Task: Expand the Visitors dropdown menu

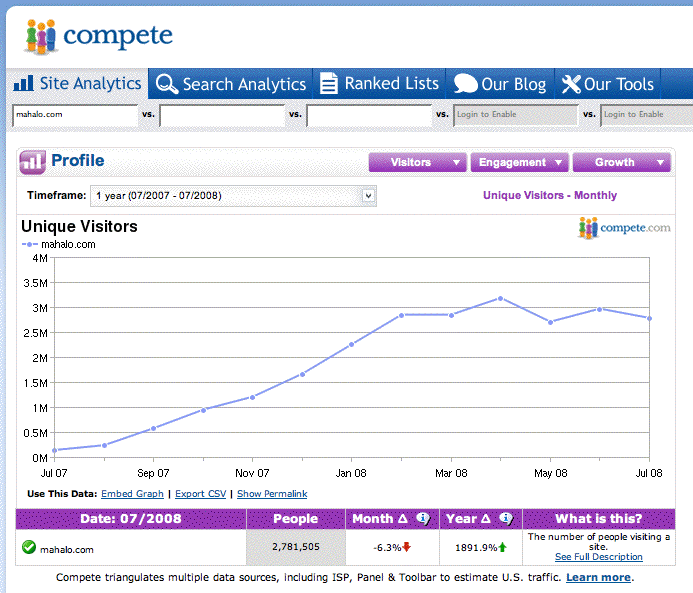Action: tap(418, 162)
